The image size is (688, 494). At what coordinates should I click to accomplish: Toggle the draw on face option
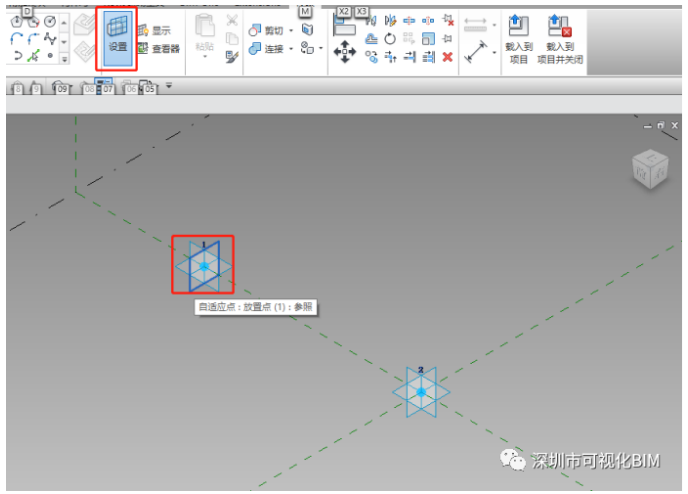[x=84, y=24]
